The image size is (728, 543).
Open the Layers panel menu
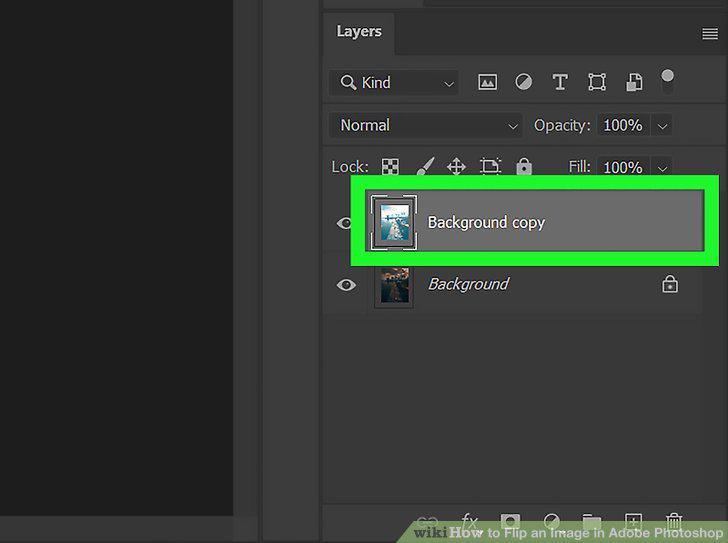pos(709,33)
